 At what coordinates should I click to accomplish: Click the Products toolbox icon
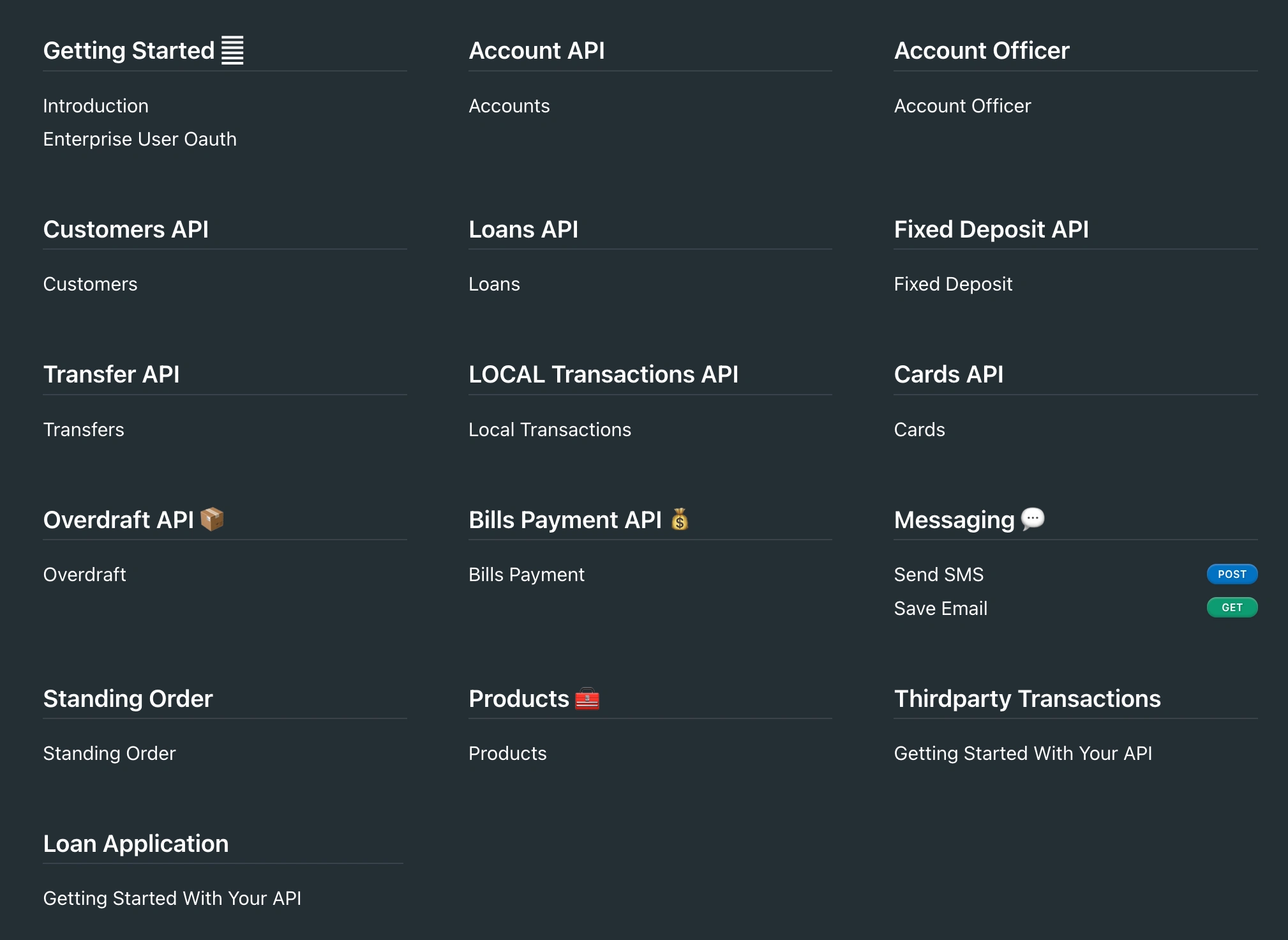pyautogui.click(x=587, y=699)
